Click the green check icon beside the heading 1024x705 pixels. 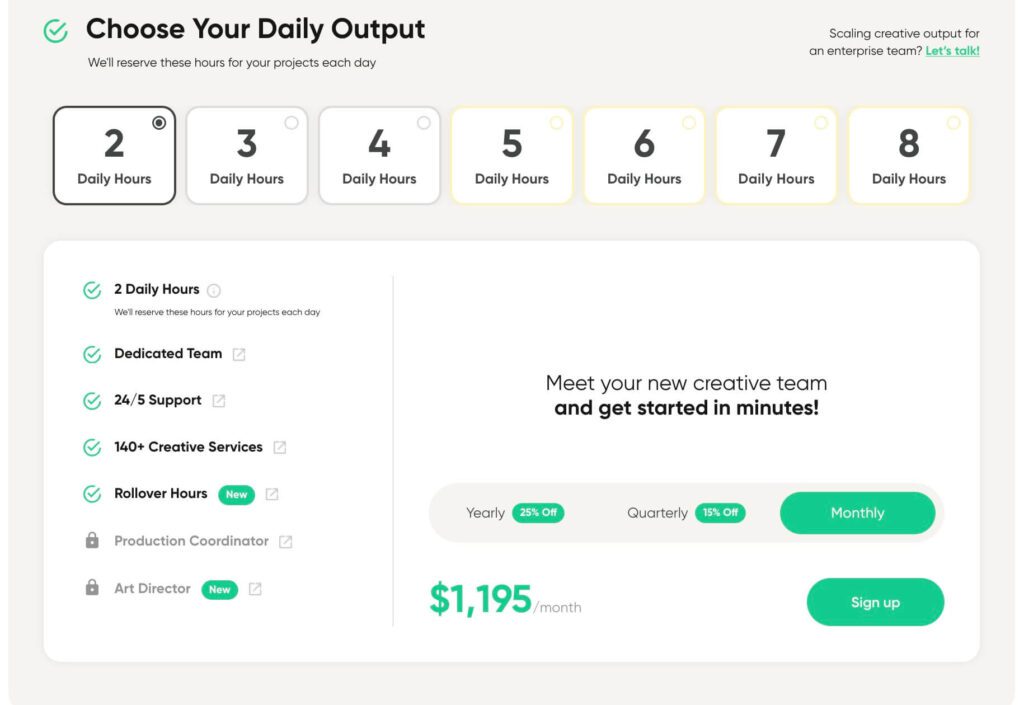(56, 31)
